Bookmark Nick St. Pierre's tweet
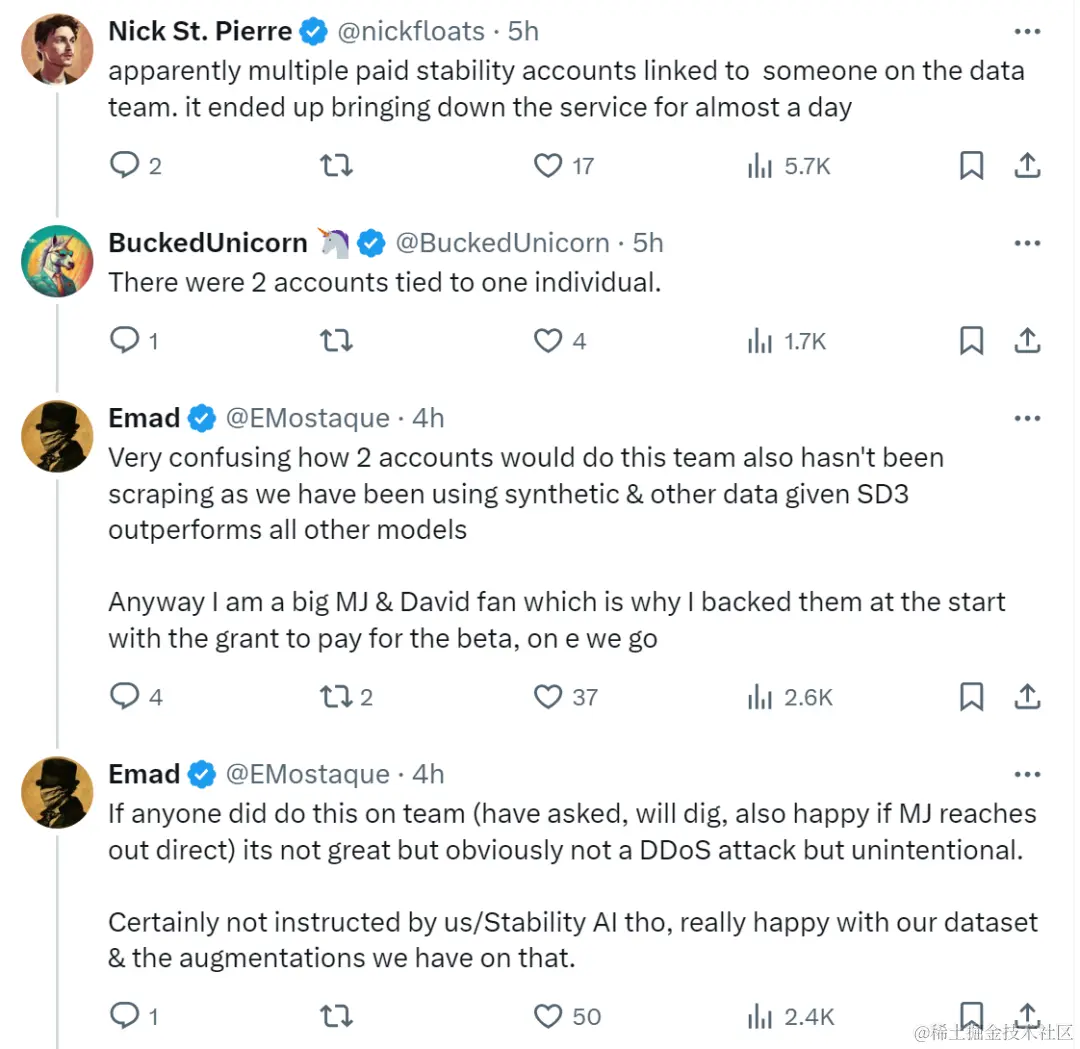 tap(971, 165)
